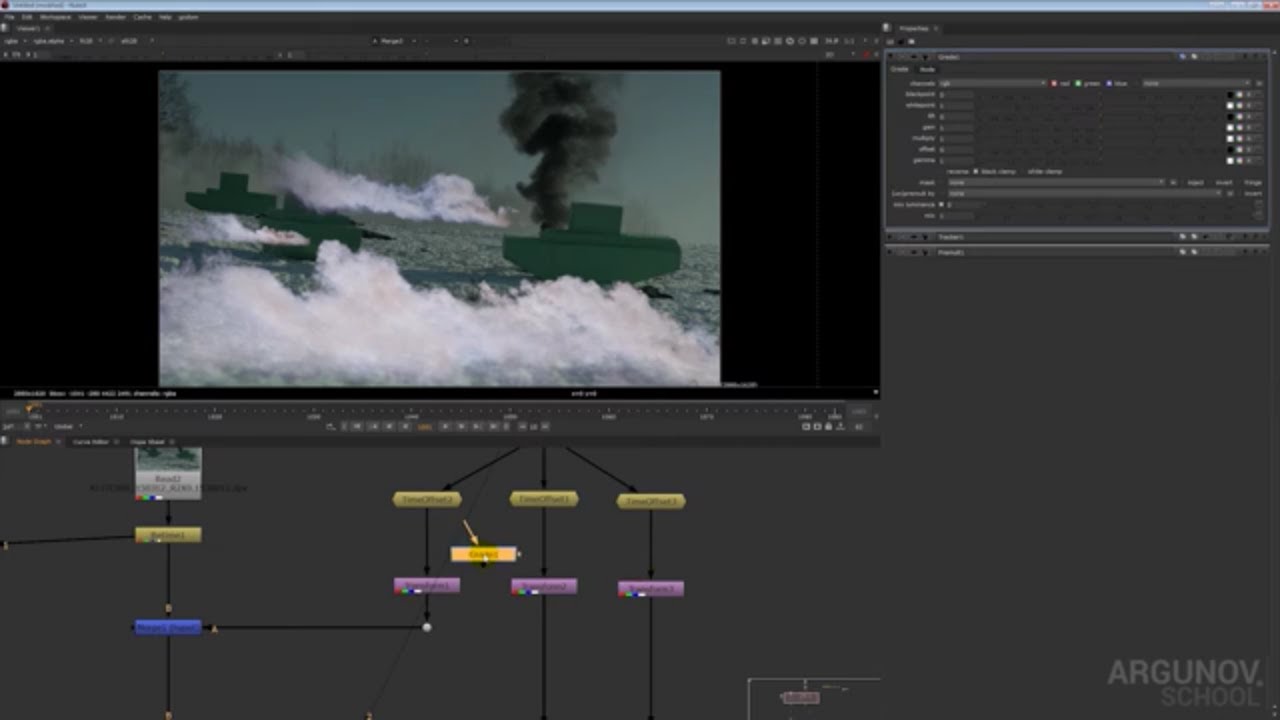This screenshot has height=720, width=1280.
Task: Select the TimeOffset1 node
Action: [x=543, y=498]
